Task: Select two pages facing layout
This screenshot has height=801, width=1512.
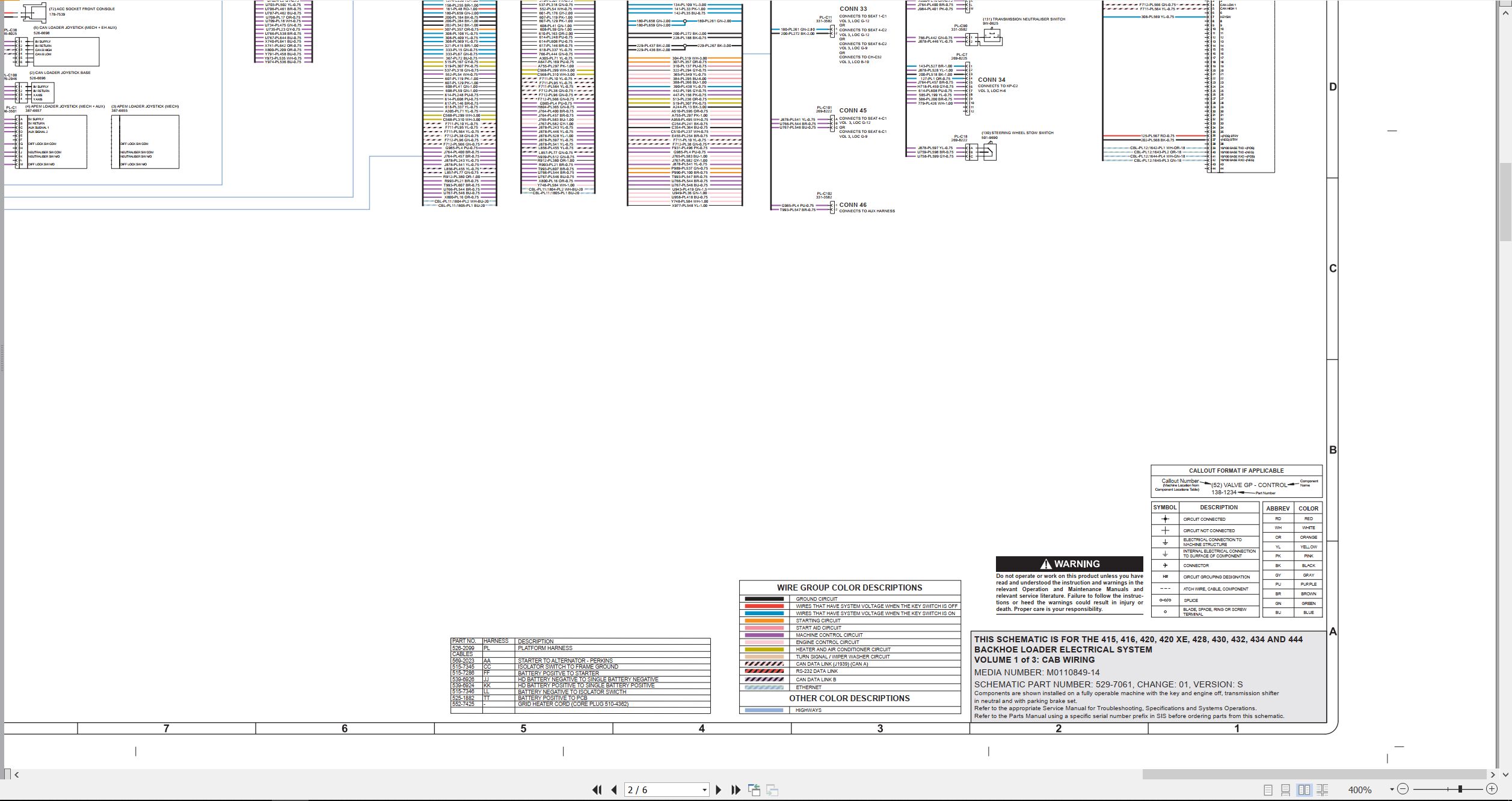Action: [1304, 790]
